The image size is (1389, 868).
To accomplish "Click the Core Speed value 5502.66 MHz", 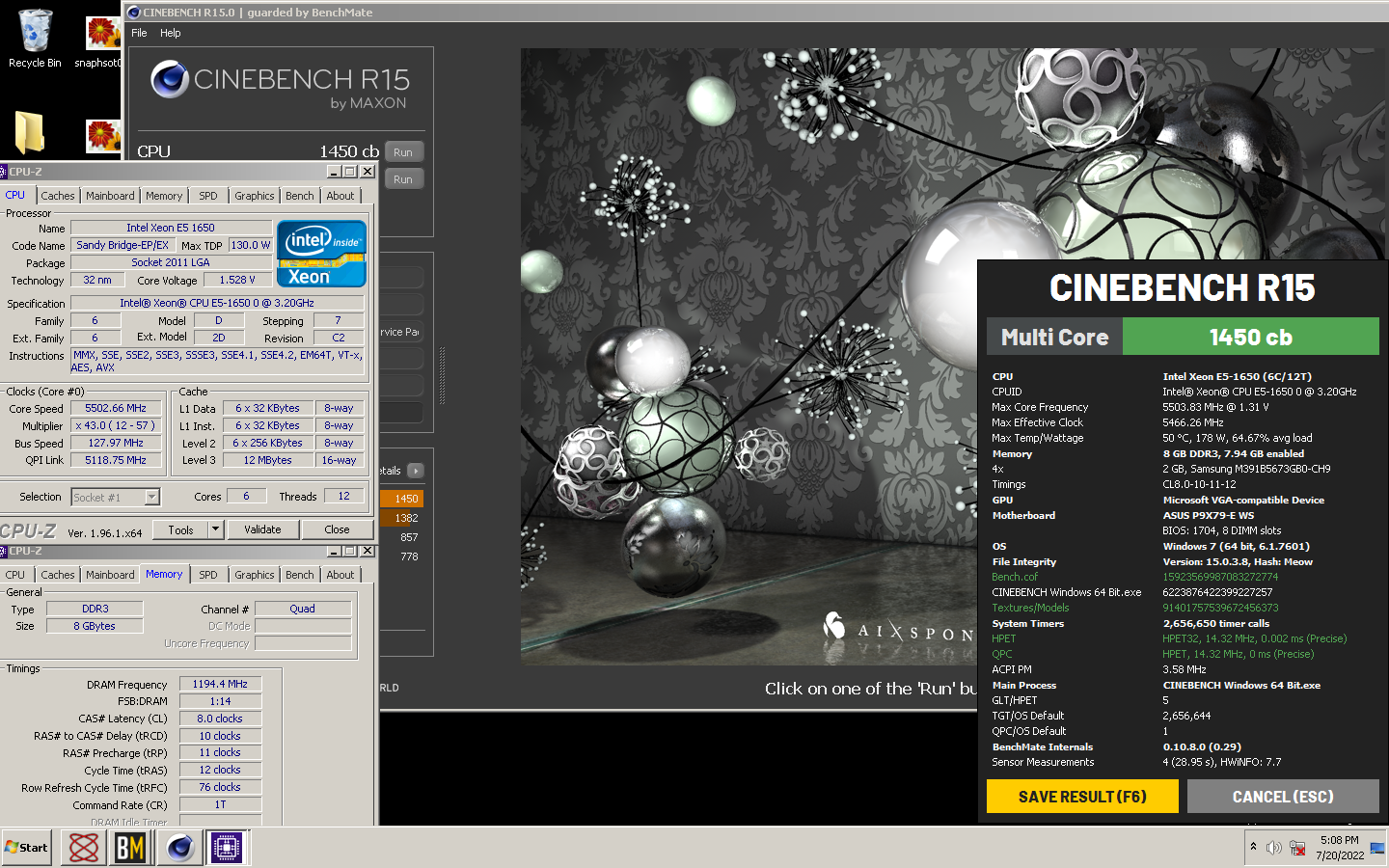I will [x=116, y=408].
